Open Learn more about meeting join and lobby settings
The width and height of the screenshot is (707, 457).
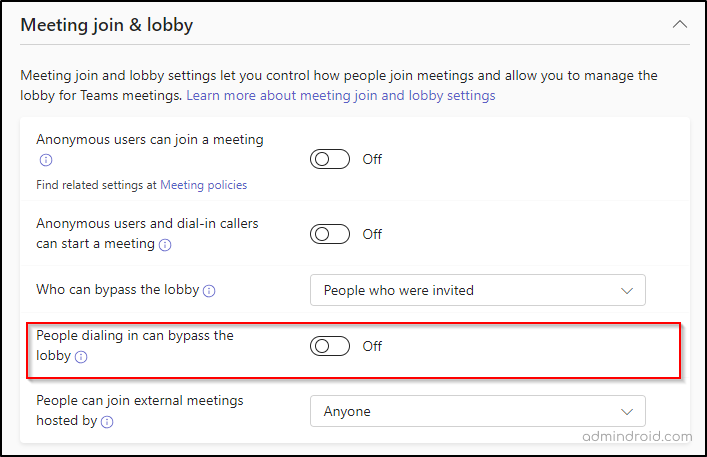point(340,96)
